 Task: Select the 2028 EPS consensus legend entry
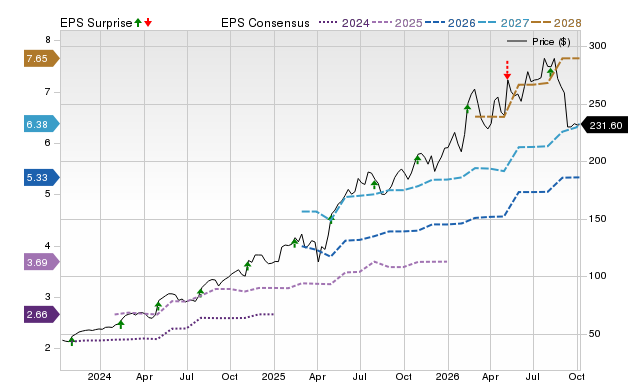pos(556,23)
